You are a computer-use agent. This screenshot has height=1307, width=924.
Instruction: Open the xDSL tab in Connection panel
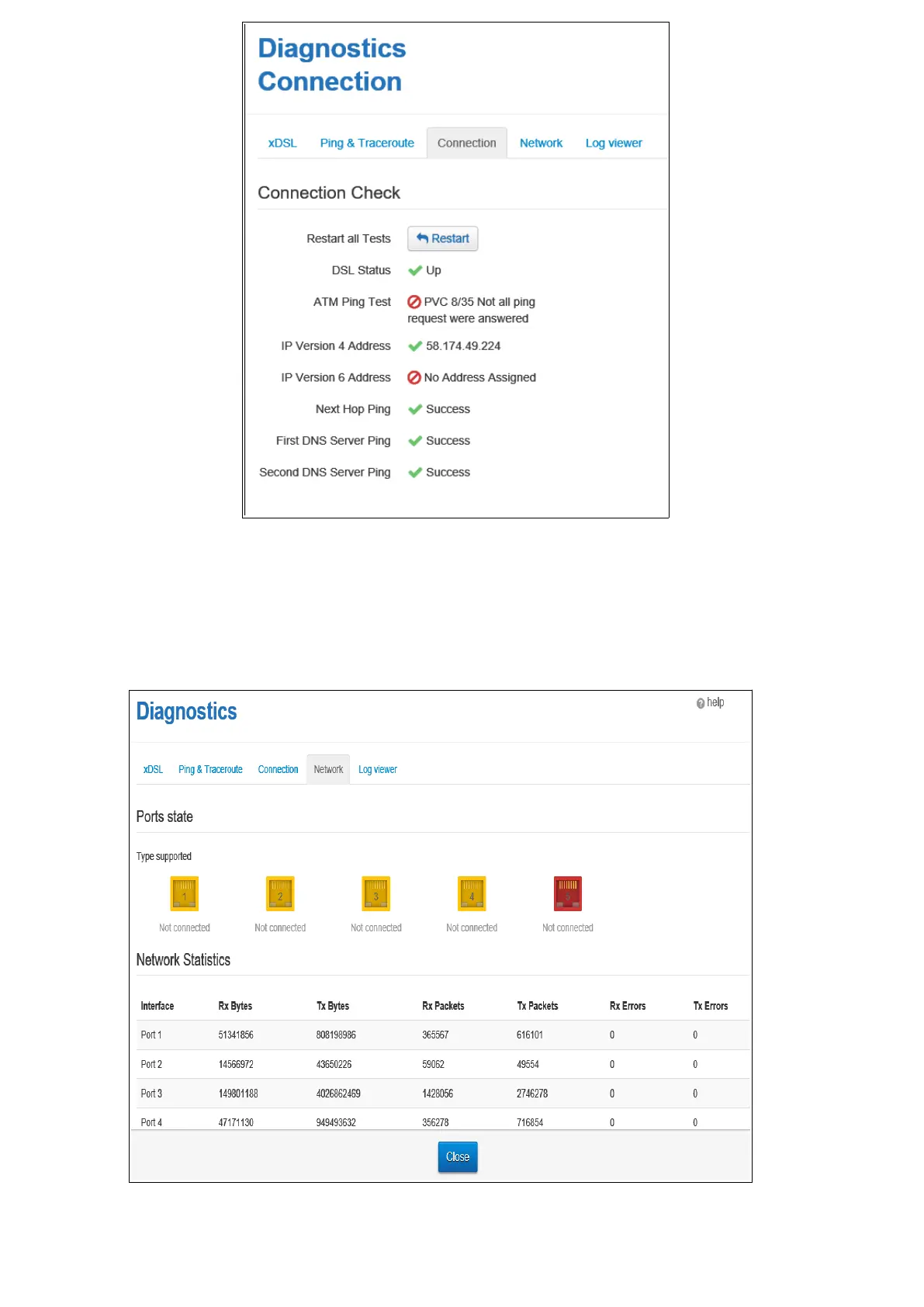click(282, 144)
